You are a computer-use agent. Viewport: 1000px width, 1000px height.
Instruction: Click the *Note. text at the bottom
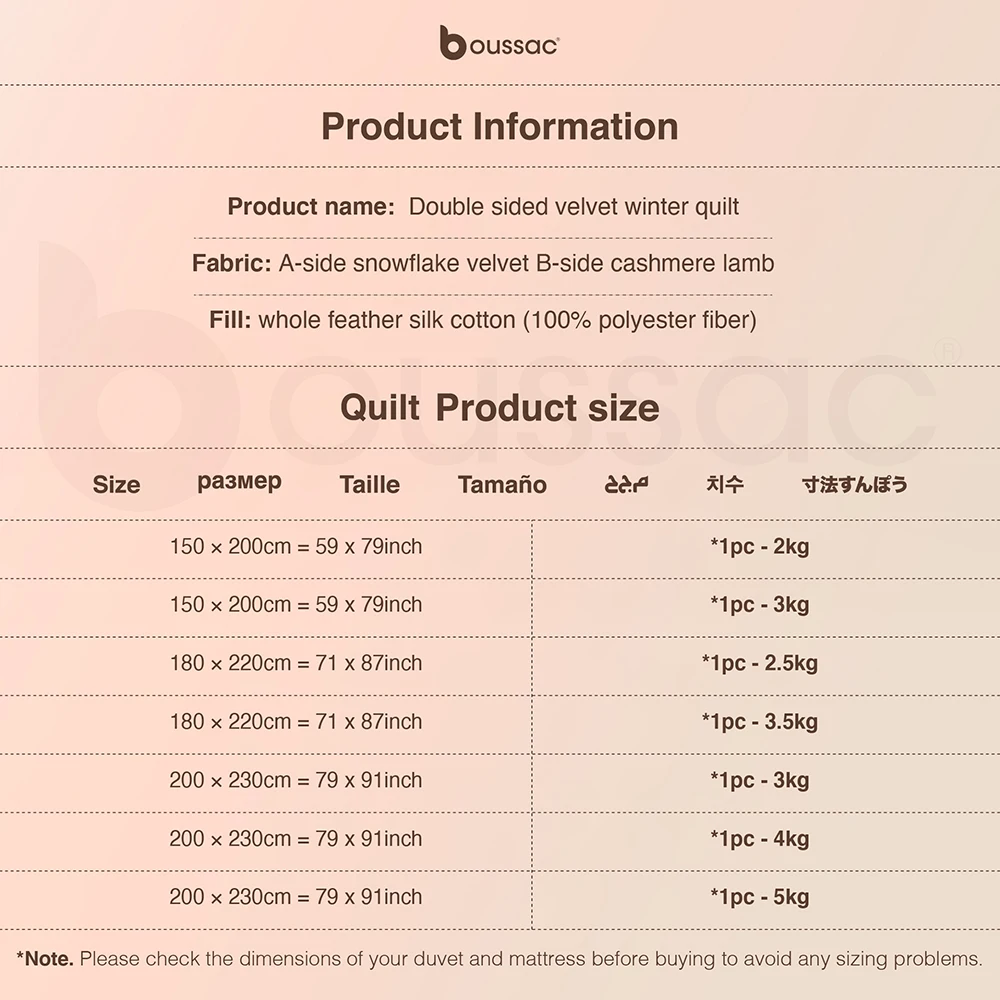pos(46,960)
